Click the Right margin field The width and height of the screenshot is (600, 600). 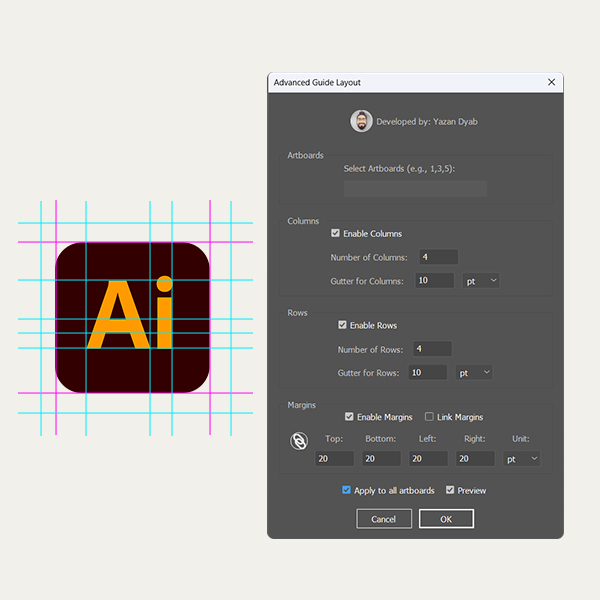(x=475, y=459)
